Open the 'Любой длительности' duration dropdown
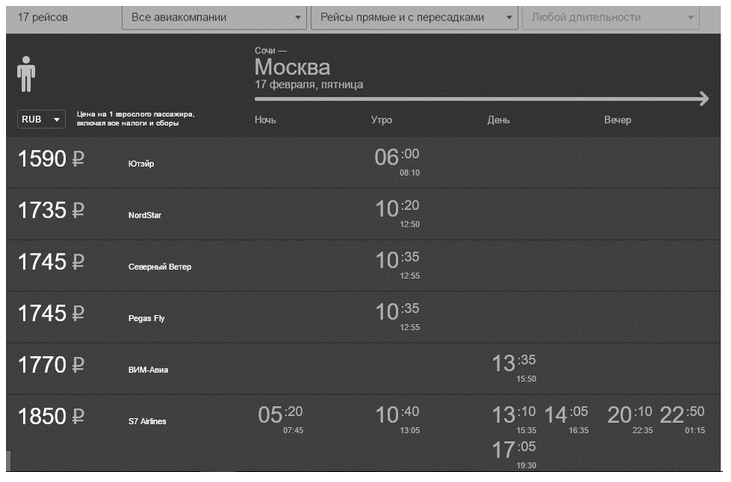The image size is (731, 482). click(611, 18)
